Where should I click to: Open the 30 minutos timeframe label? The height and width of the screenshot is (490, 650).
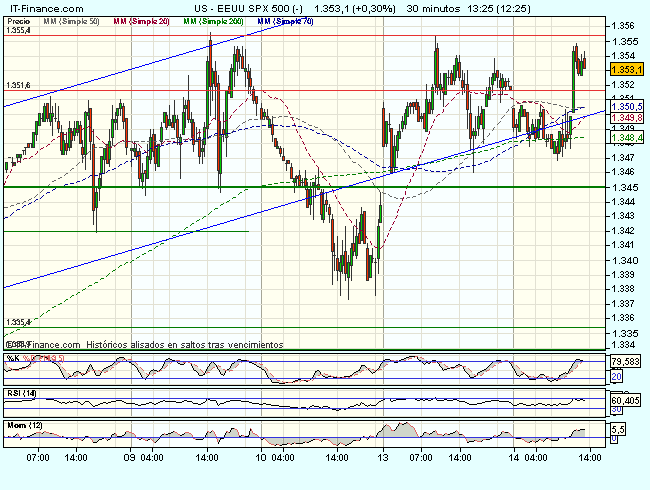pyautogui.click(x=433, y=9)
